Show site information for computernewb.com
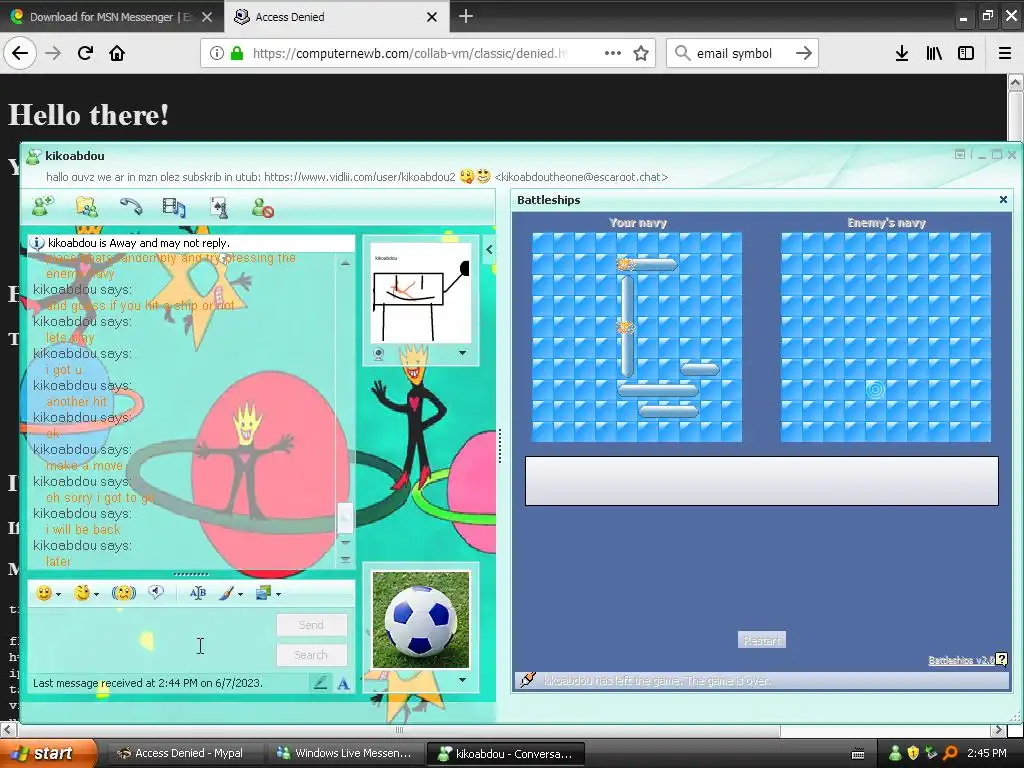 (x=216, y=54)
